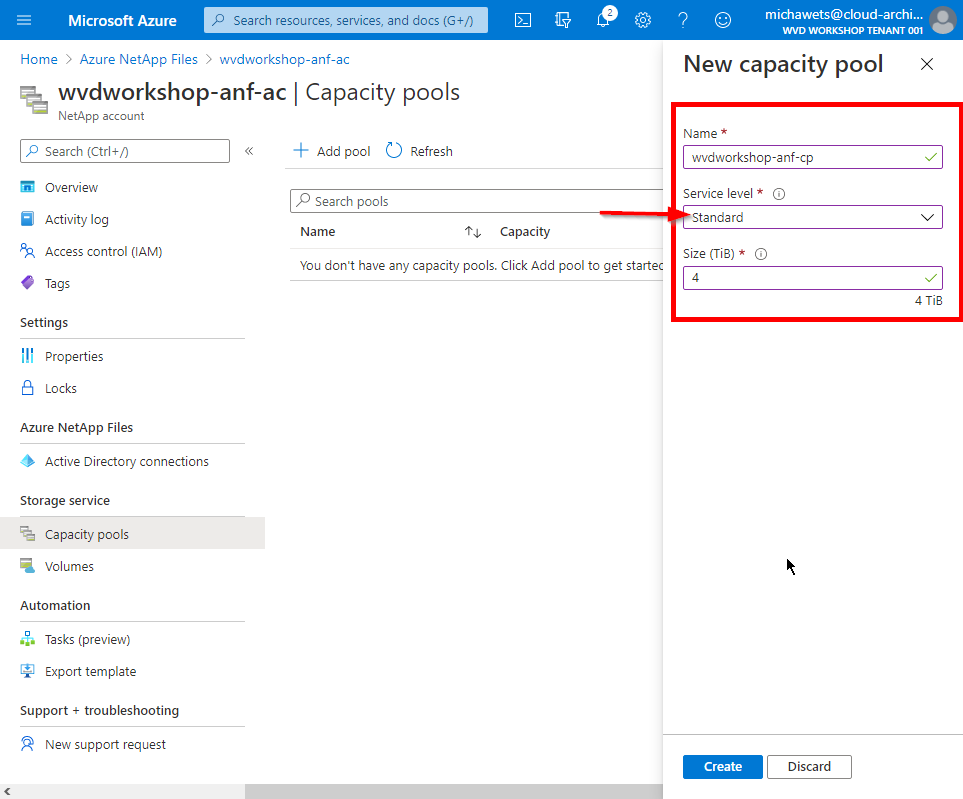Click the Overview icon in sidebar
963x799 pixels.
pyautogui.click(x=28, y=187)
